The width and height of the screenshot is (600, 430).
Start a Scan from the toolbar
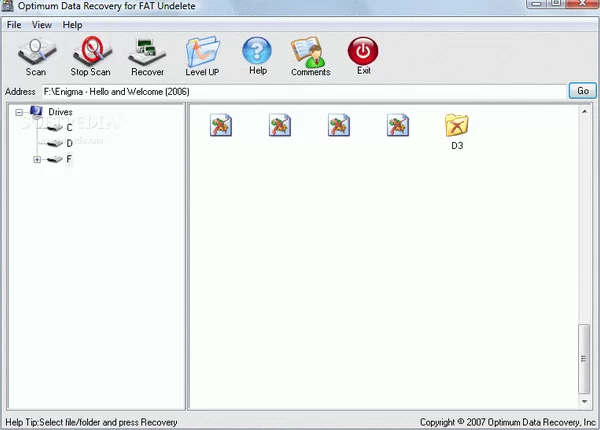[x=37, y=57]
